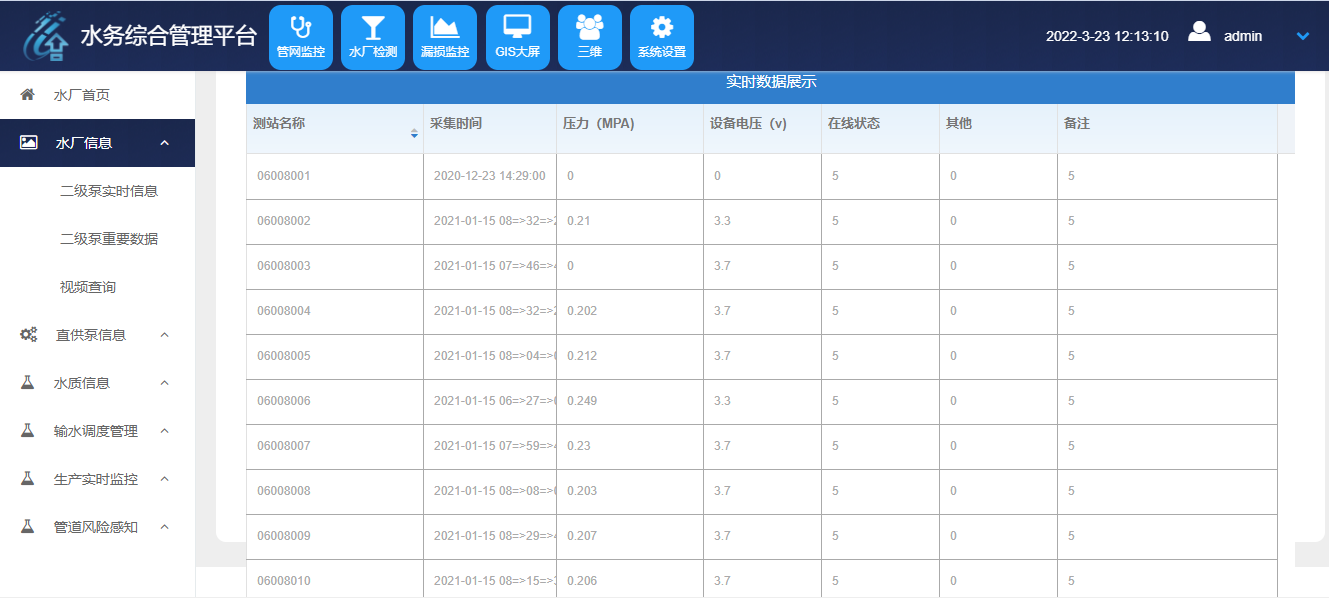Open 视频查询 submenu item
Viewport: 1329px width, 598px height.
[88, 287]
